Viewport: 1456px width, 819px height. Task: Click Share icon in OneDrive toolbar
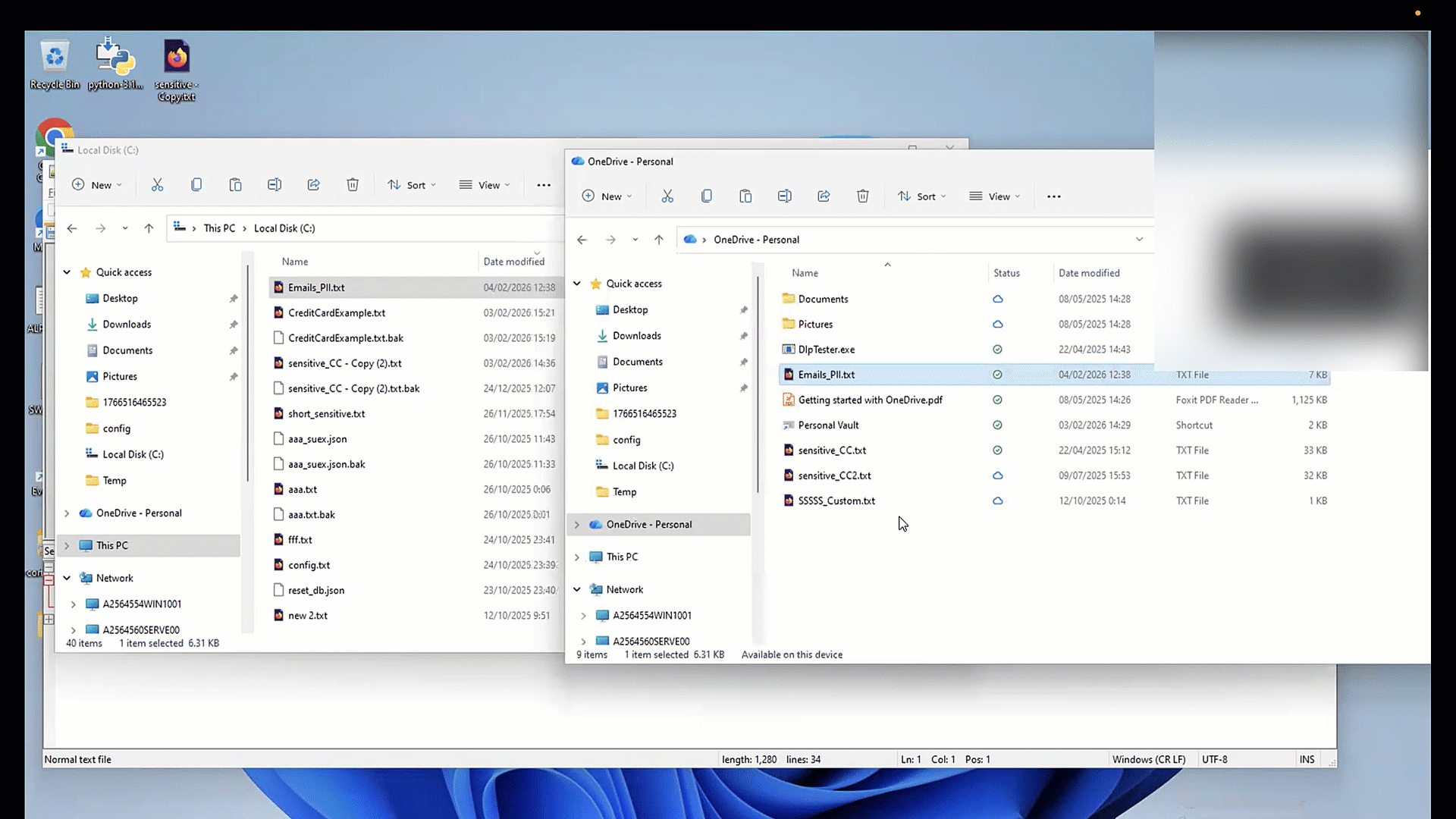click(824, 196)
